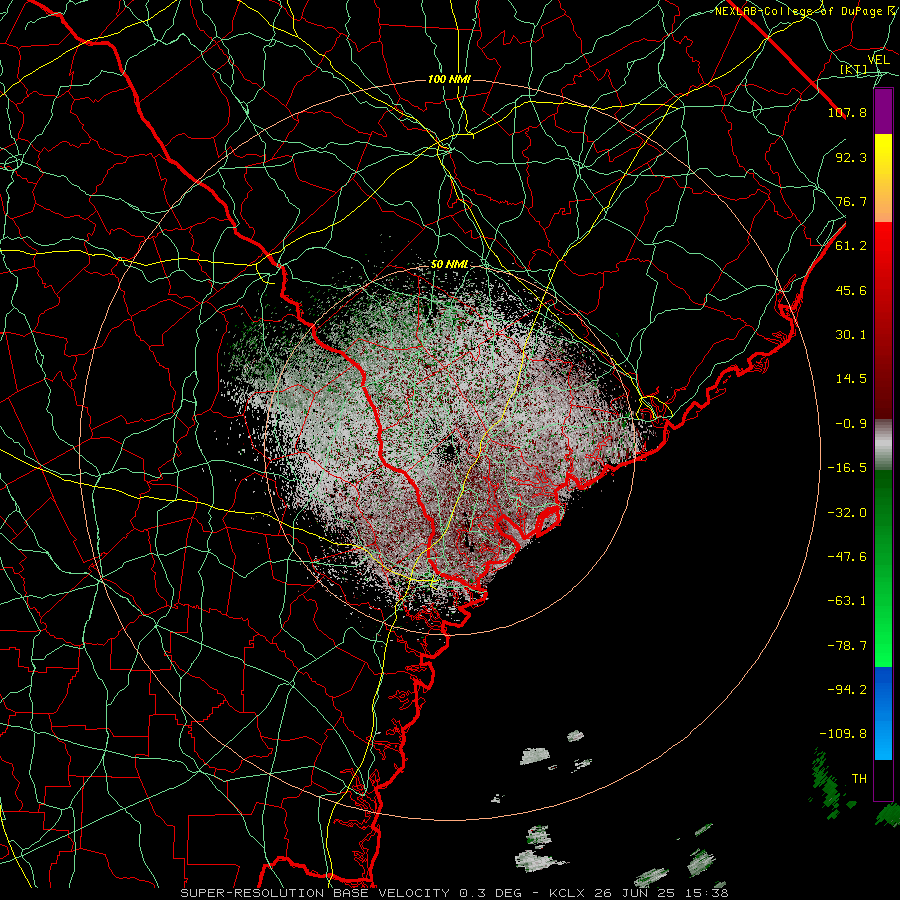
Task: Click the TH legend label
Action: 859,779
